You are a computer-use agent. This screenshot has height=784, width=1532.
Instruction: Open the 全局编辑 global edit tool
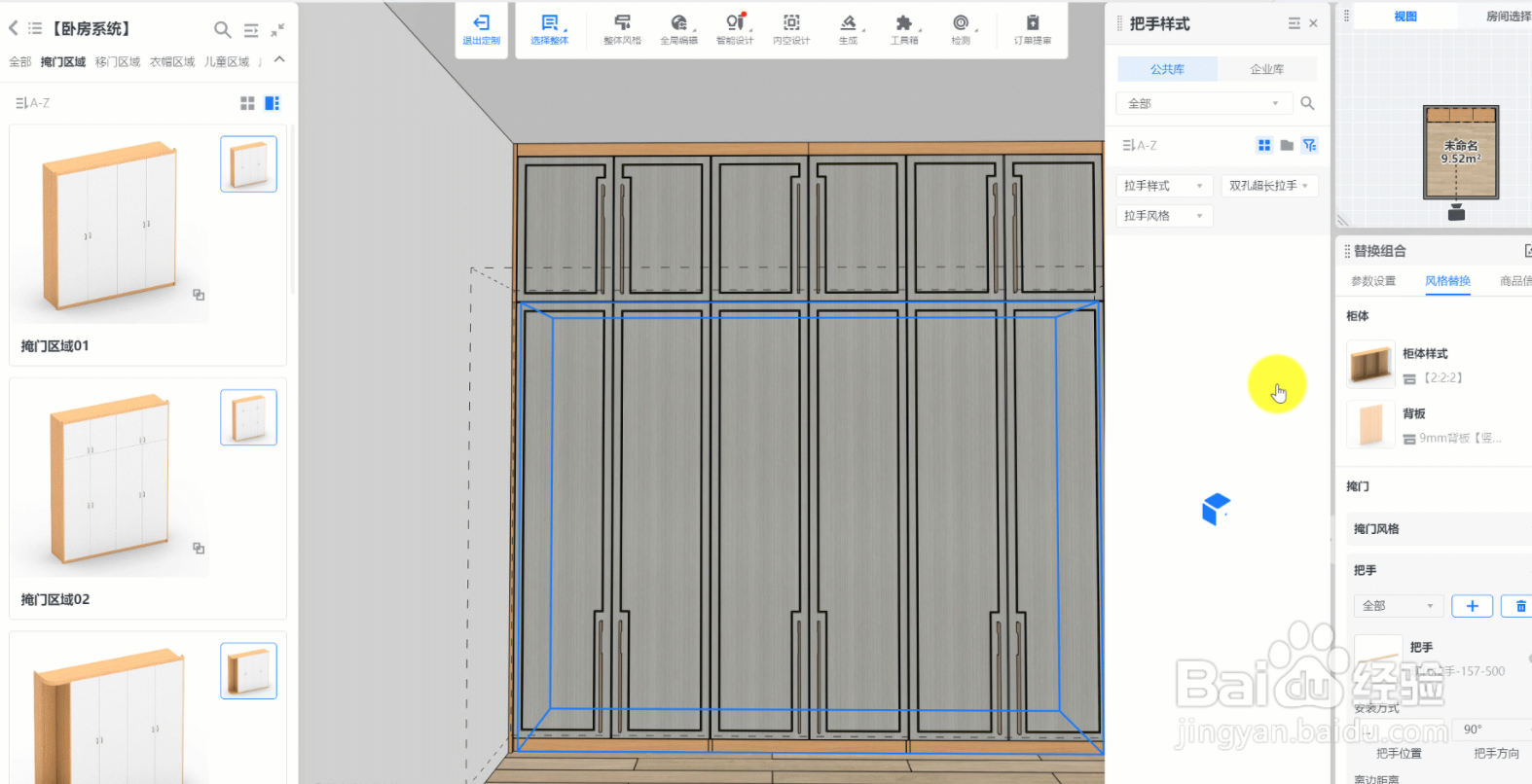point(678,29)
